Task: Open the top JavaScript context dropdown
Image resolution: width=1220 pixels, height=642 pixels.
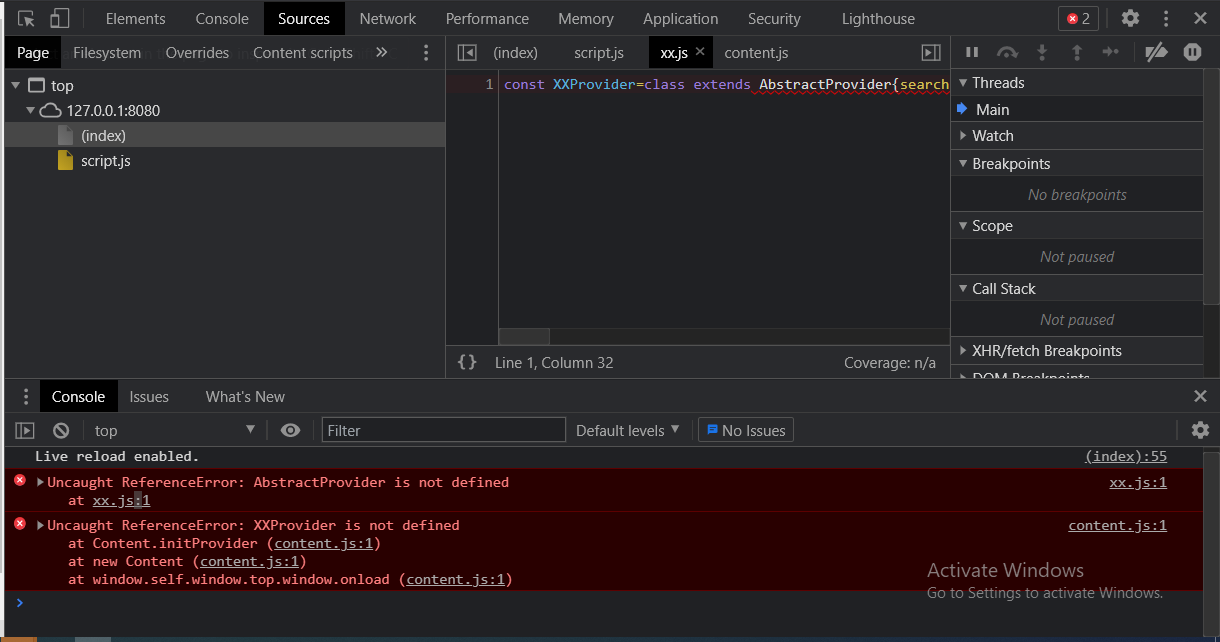Action: coord(175,430)
